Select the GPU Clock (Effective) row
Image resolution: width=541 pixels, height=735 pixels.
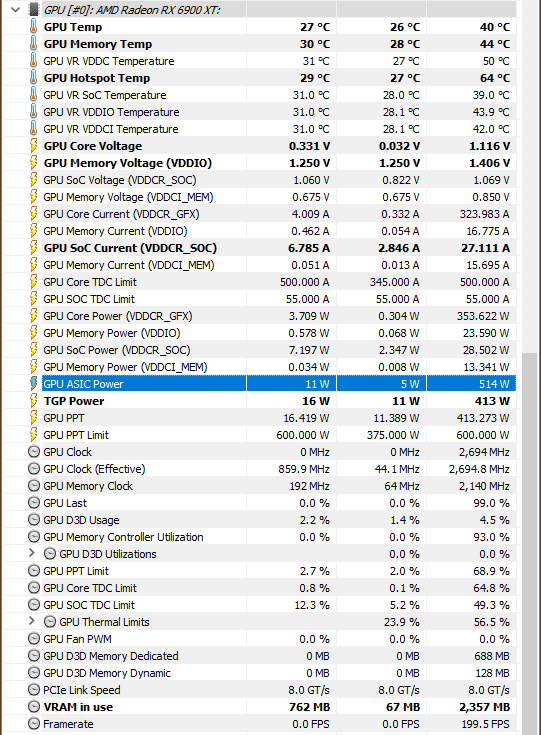(x=260, y=469)
